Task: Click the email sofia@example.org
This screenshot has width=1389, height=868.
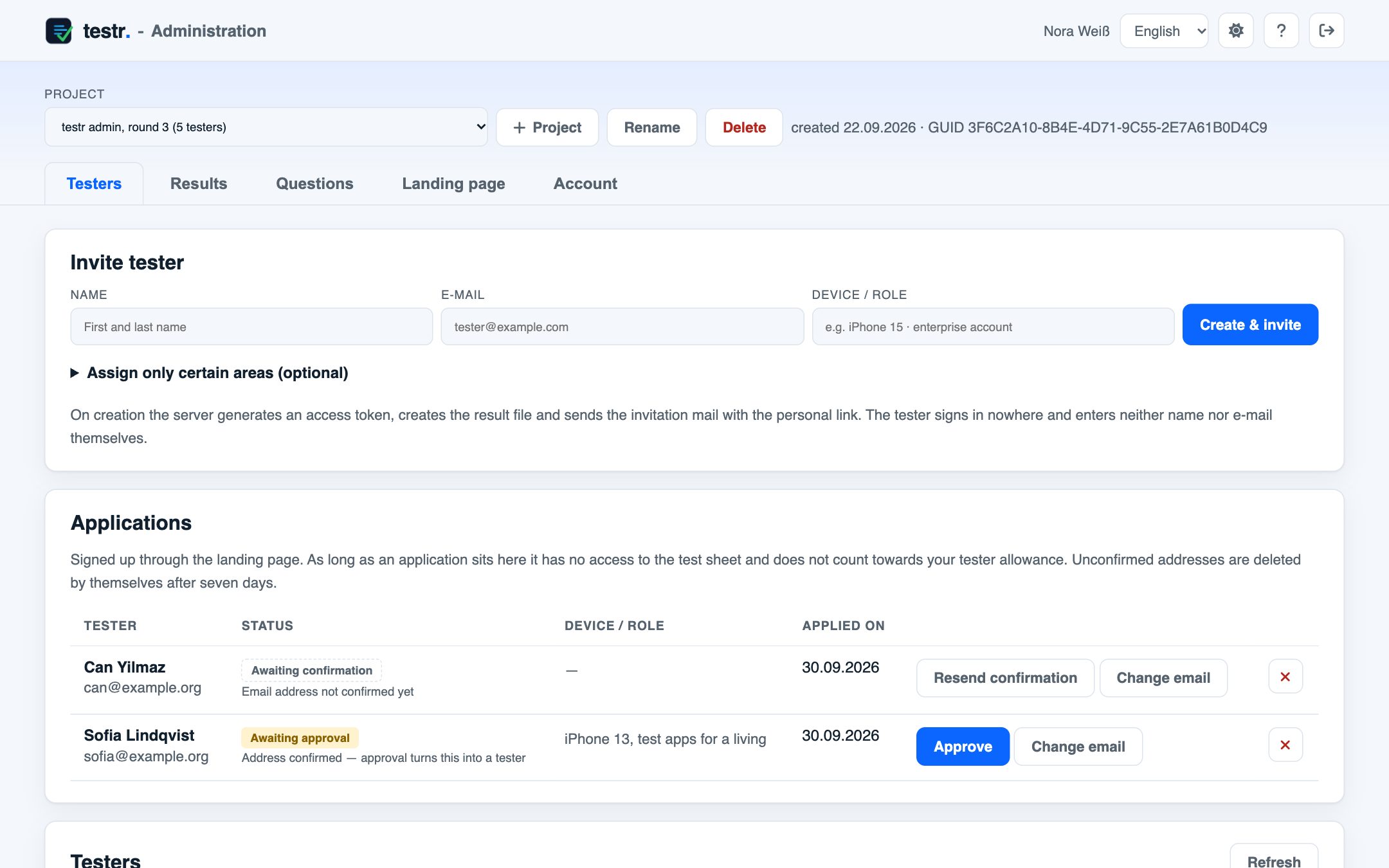Action: (146, 756)
